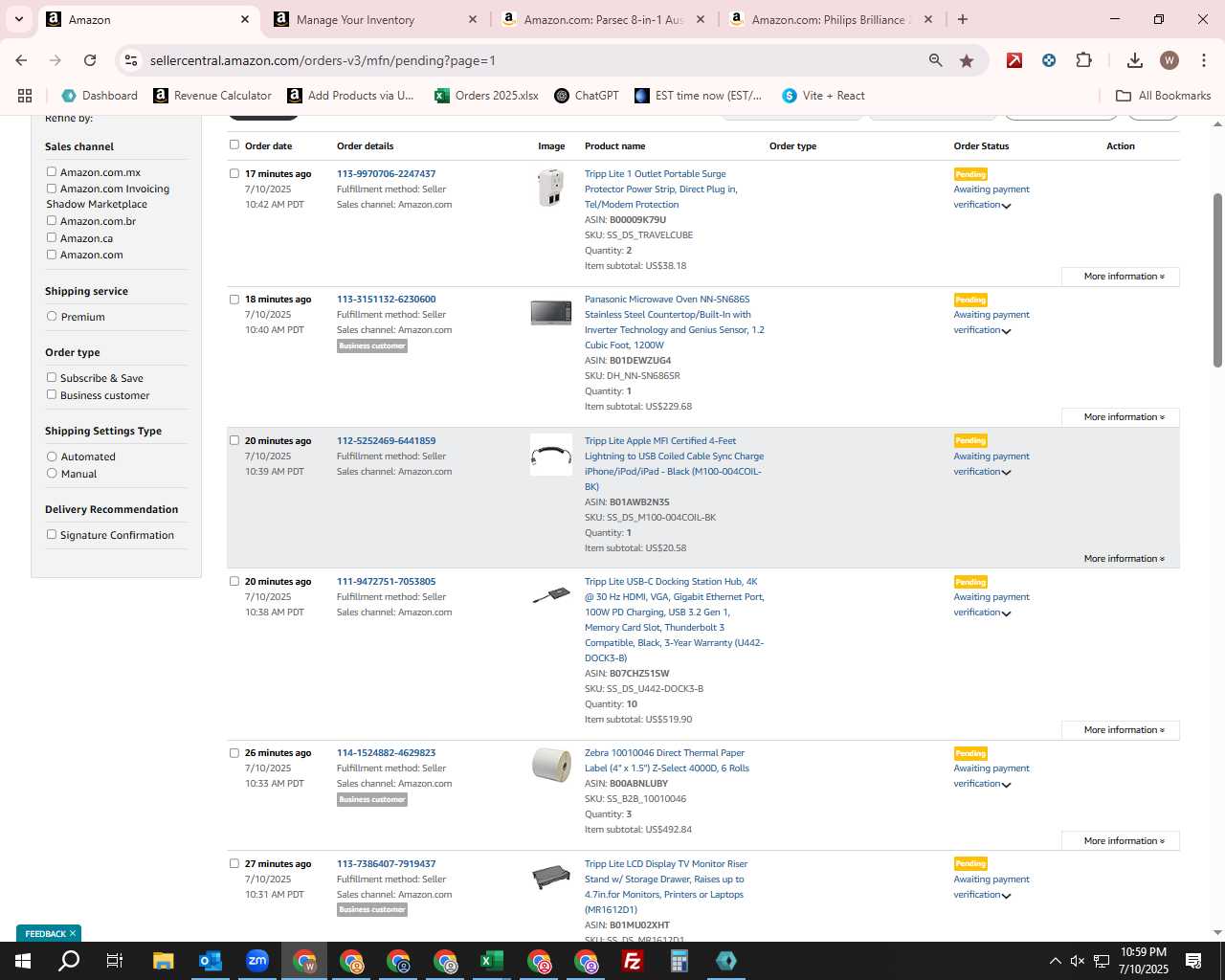The image size is (1225, 980).
Task: Open Panasonic Microwave Oven product link
Action: [675, 323]
